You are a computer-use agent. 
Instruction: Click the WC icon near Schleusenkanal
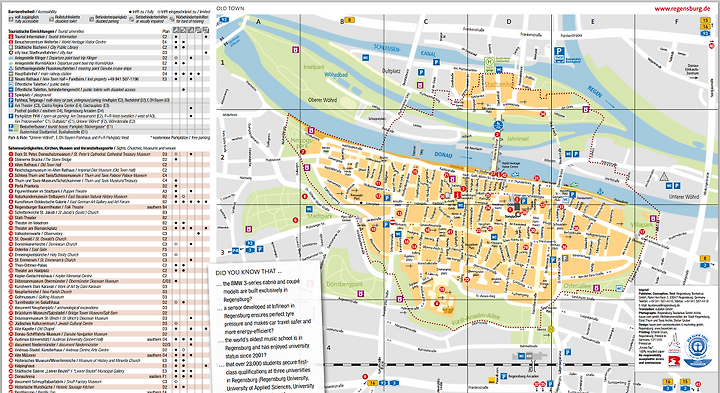(366, 58)
